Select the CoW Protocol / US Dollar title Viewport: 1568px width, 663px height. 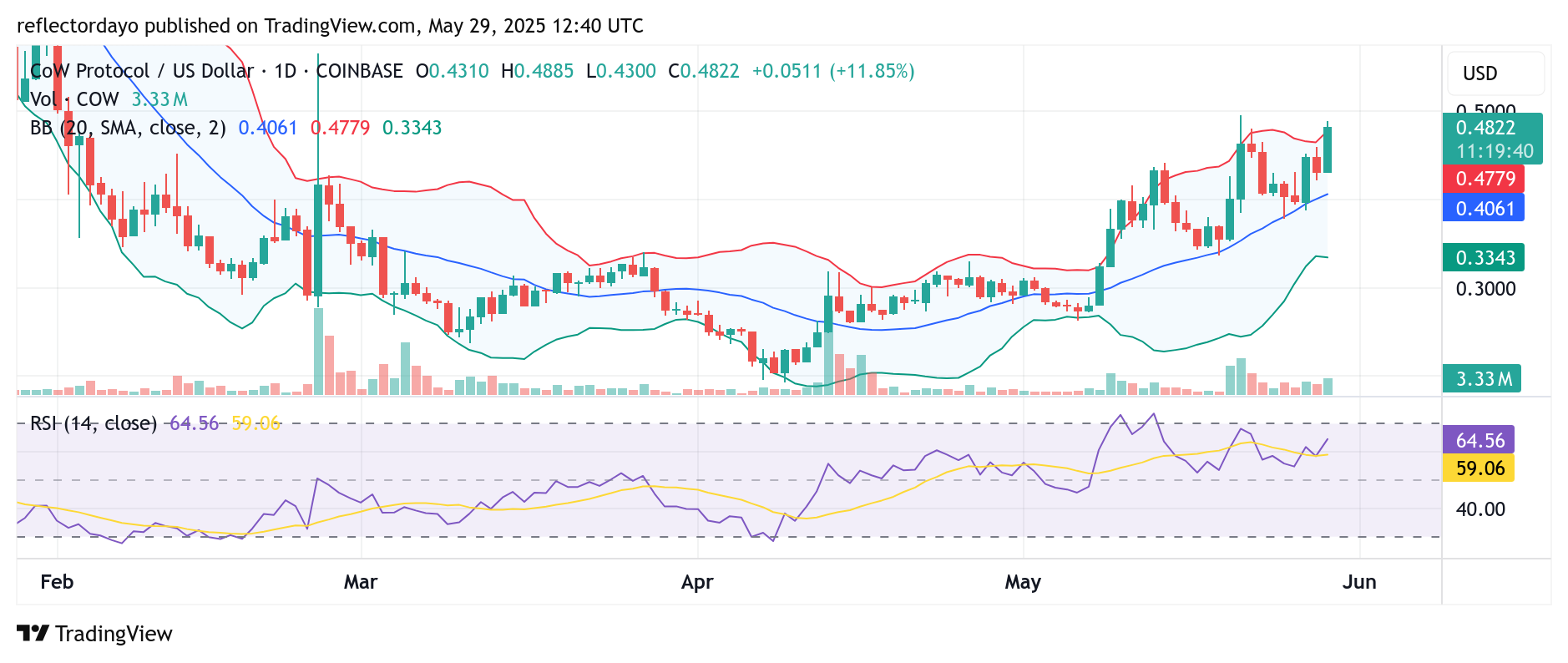coord(142,71)
